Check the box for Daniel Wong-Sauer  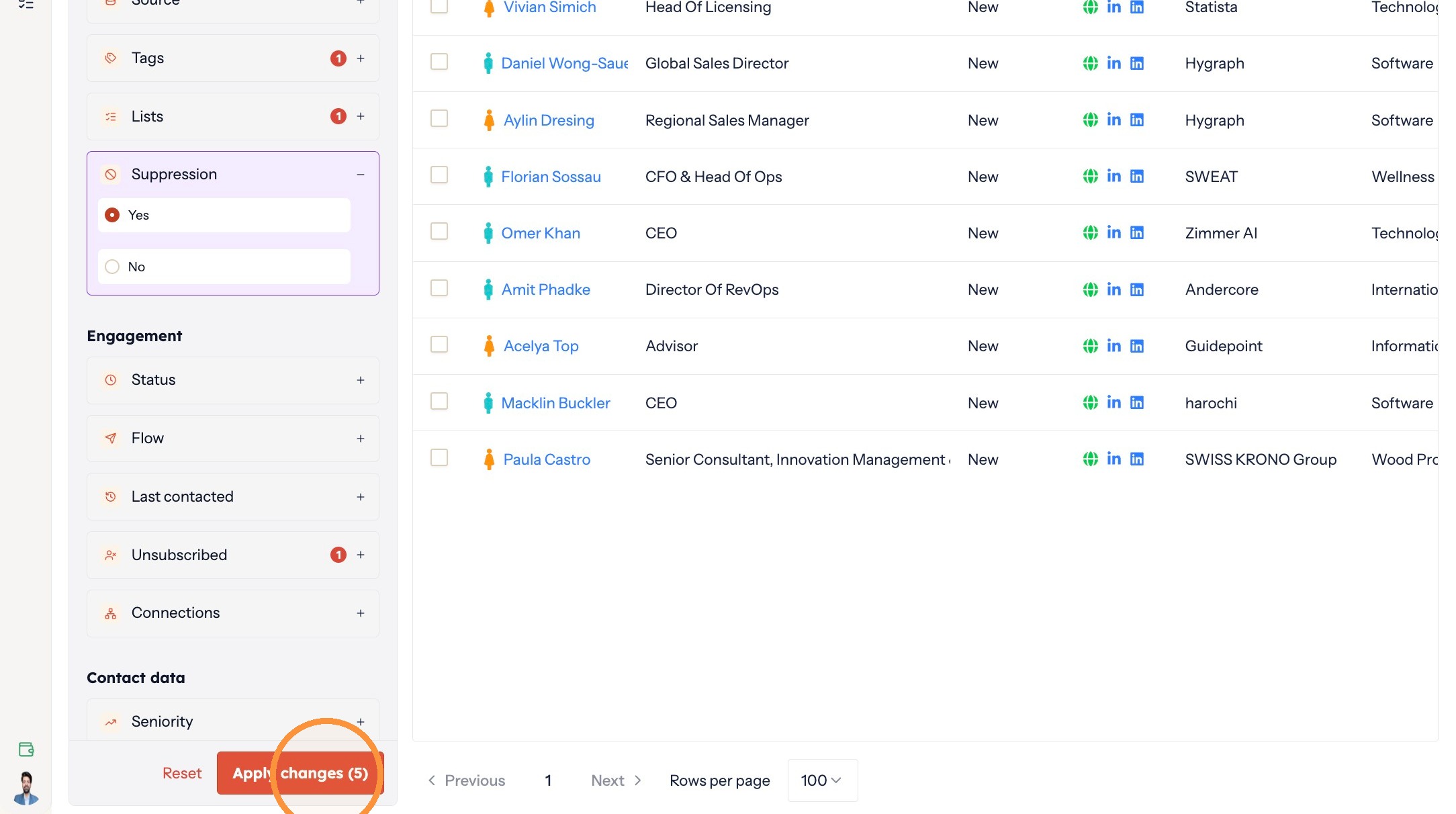pos(439,62)
